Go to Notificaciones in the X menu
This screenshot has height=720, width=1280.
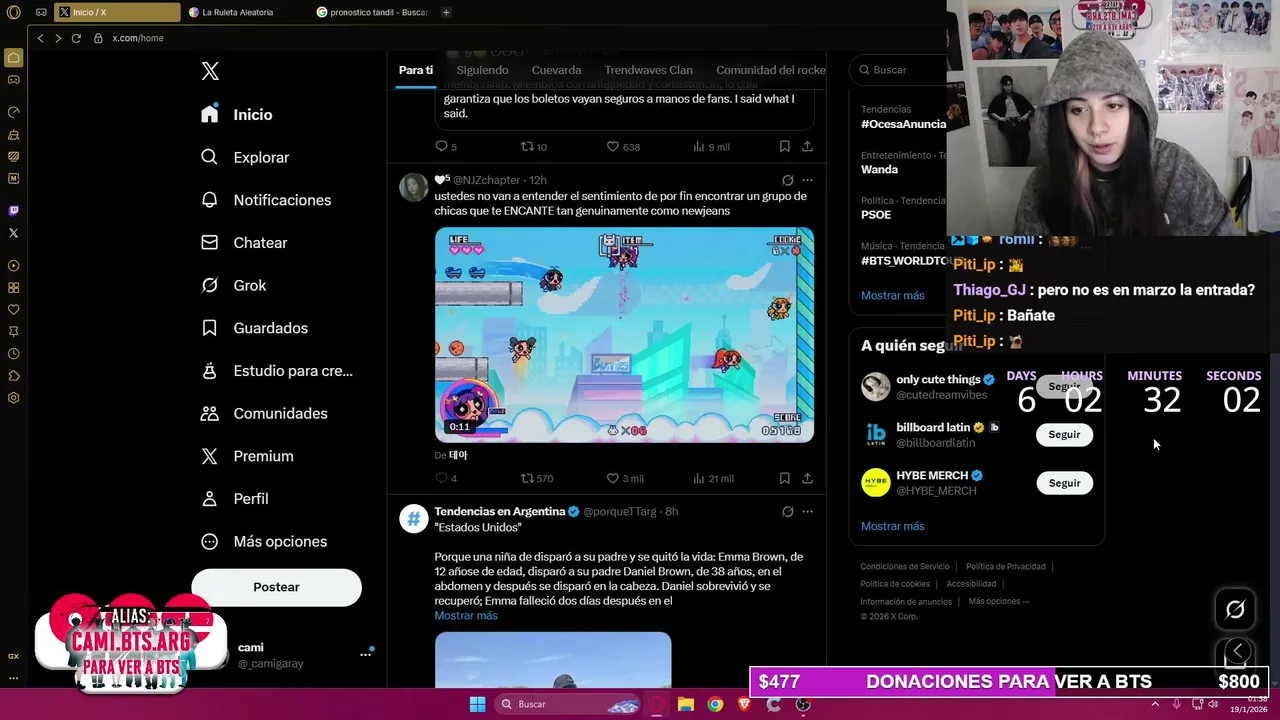coord(266,200)
